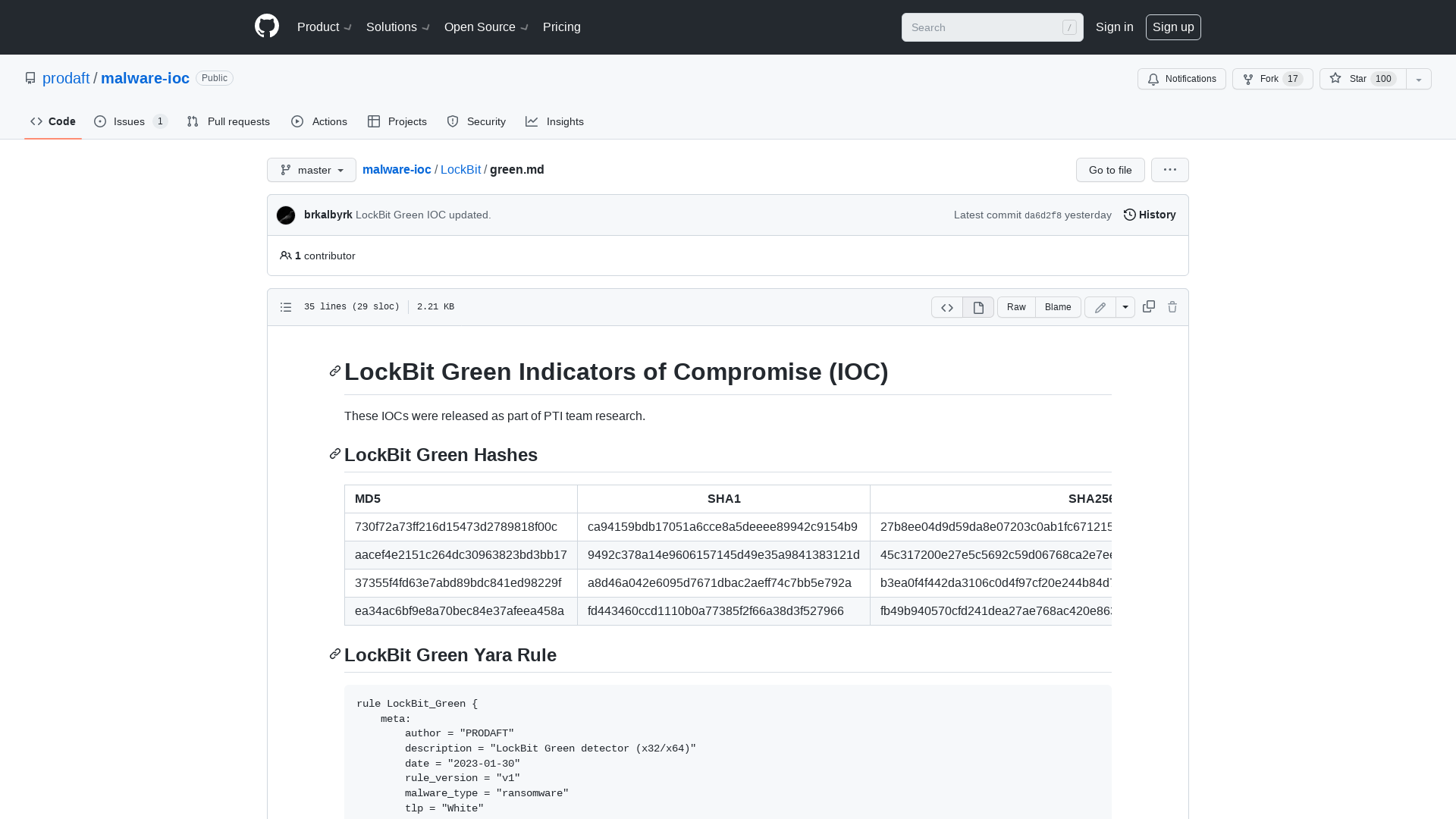Select SHA1 hash ca94159bdb17051a6cce8a5deeee89942c9154b9
The image size is (1456, 819).
[x=723, y=526]
